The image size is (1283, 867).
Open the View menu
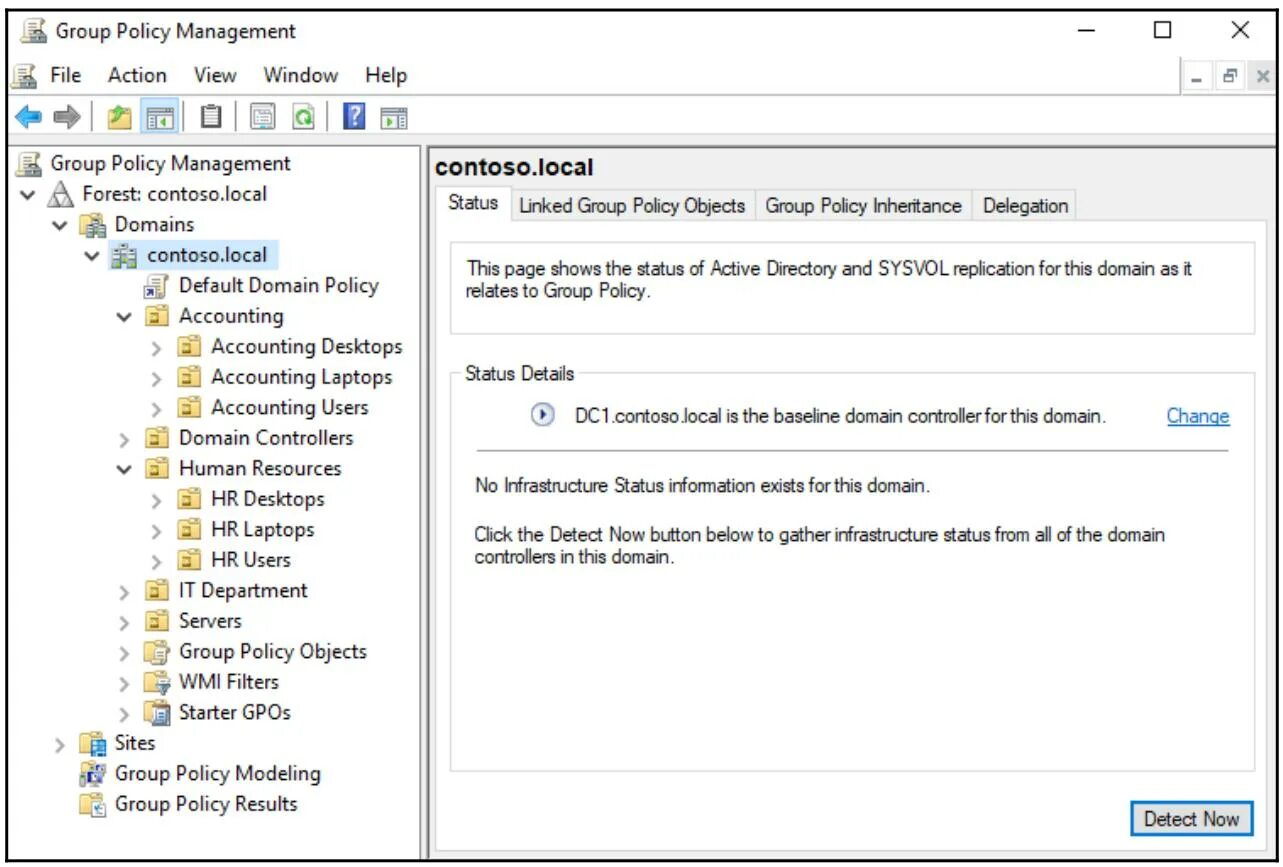tap(215, 75)
